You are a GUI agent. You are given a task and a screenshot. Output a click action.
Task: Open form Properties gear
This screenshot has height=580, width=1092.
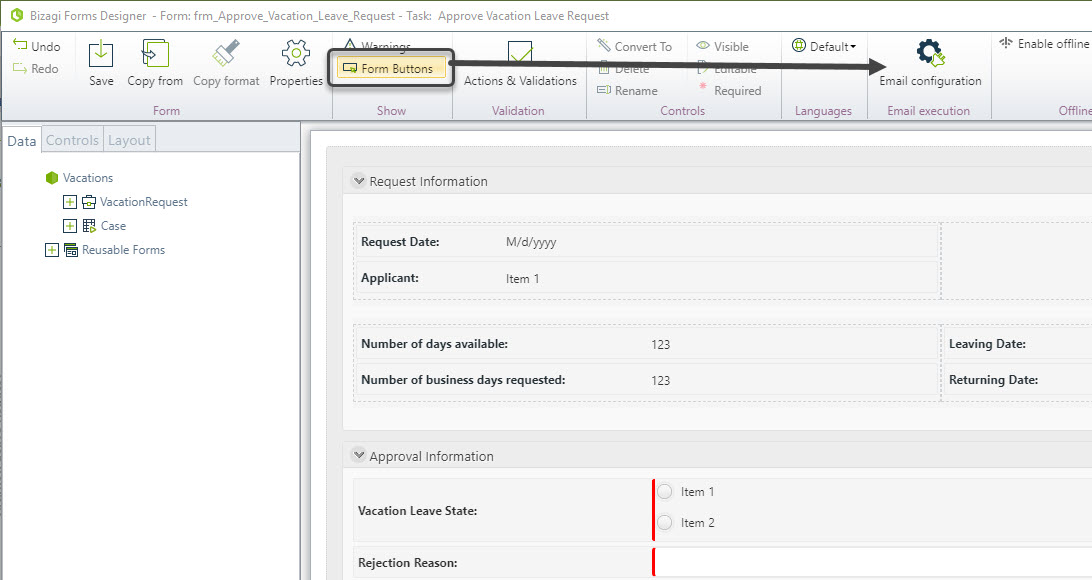(x=296, y=54)
